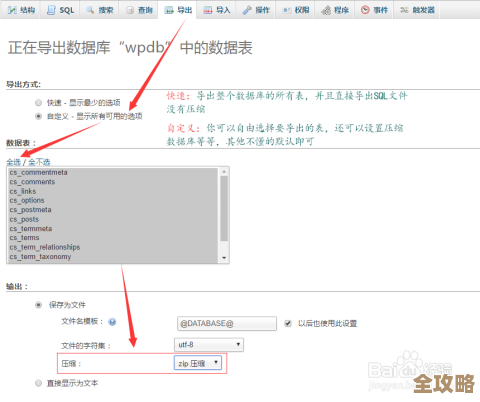Select the 直接显示为文本 radio button

[x=39, y=383]
